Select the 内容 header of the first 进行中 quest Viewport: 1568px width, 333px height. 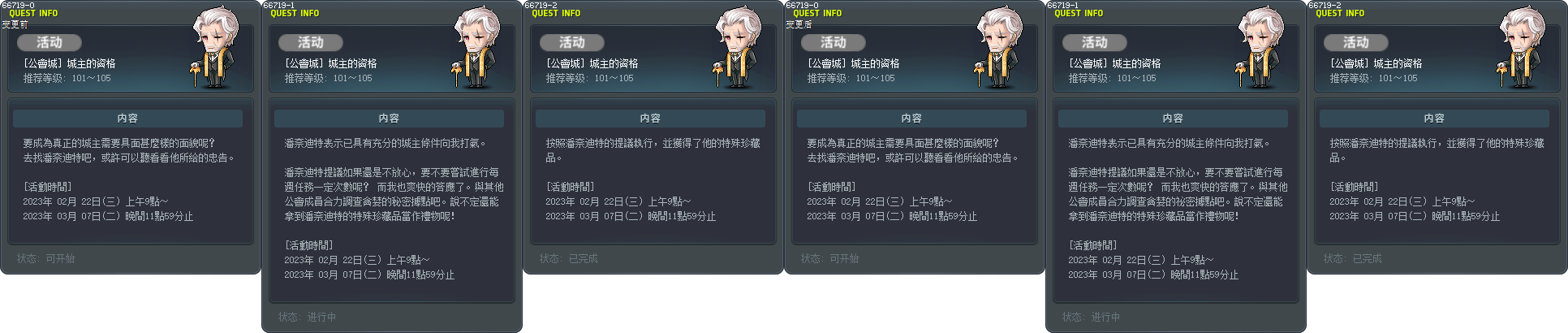[x=389, y=119]
